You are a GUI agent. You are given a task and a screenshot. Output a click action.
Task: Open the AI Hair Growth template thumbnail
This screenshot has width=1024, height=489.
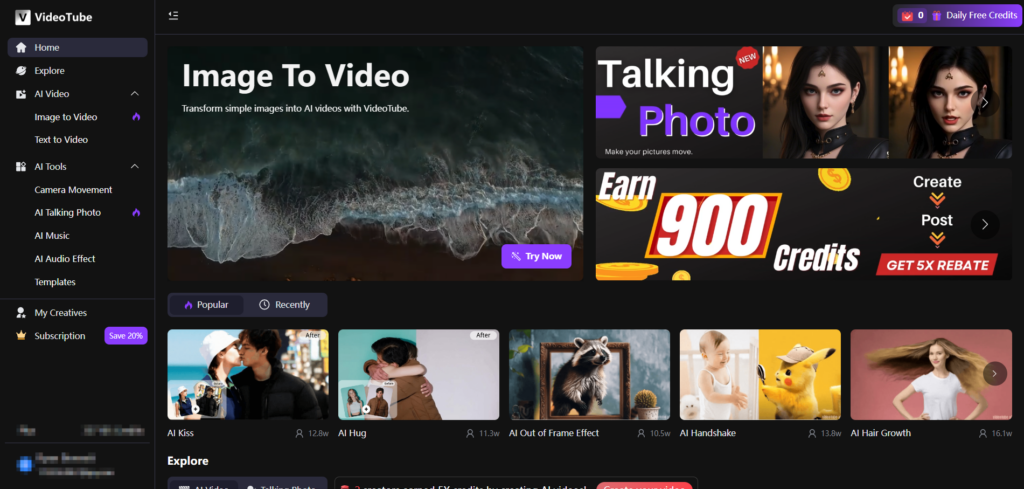(x=931, y=374)
